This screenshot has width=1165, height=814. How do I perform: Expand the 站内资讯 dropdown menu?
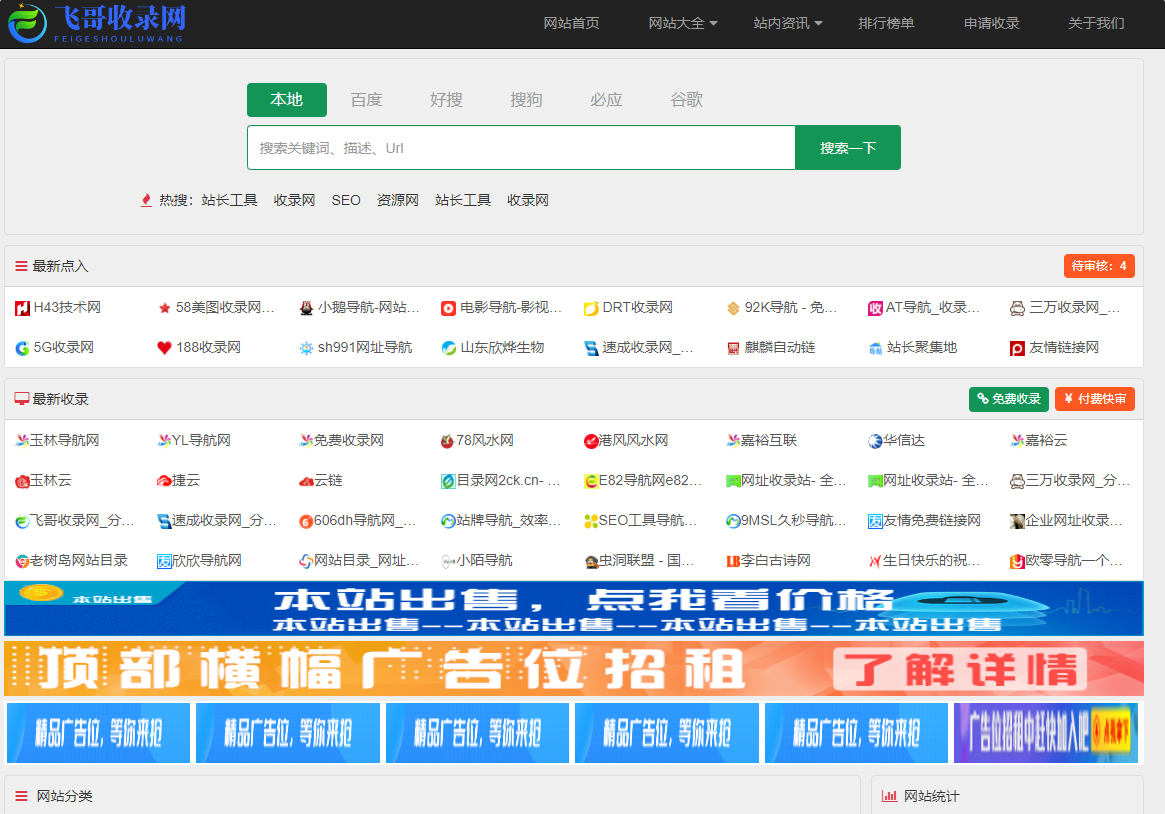[788, 23]
